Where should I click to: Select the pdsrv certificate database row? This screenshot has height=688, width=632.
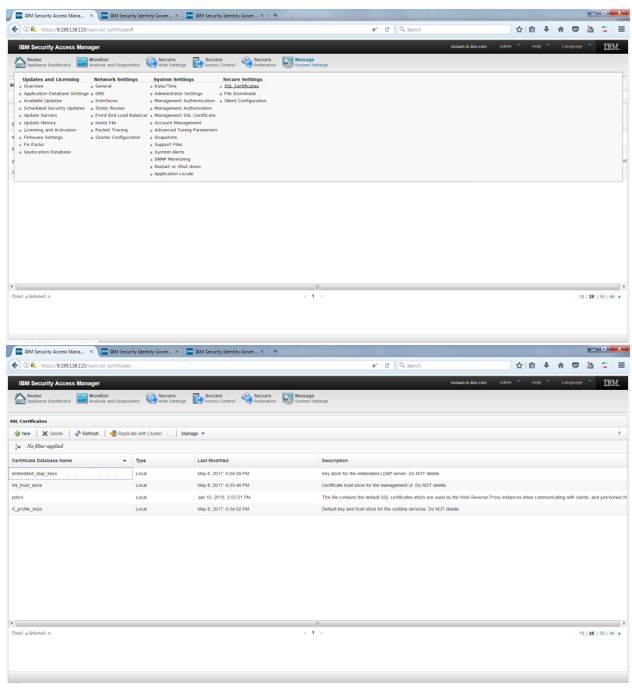point(318,498)
